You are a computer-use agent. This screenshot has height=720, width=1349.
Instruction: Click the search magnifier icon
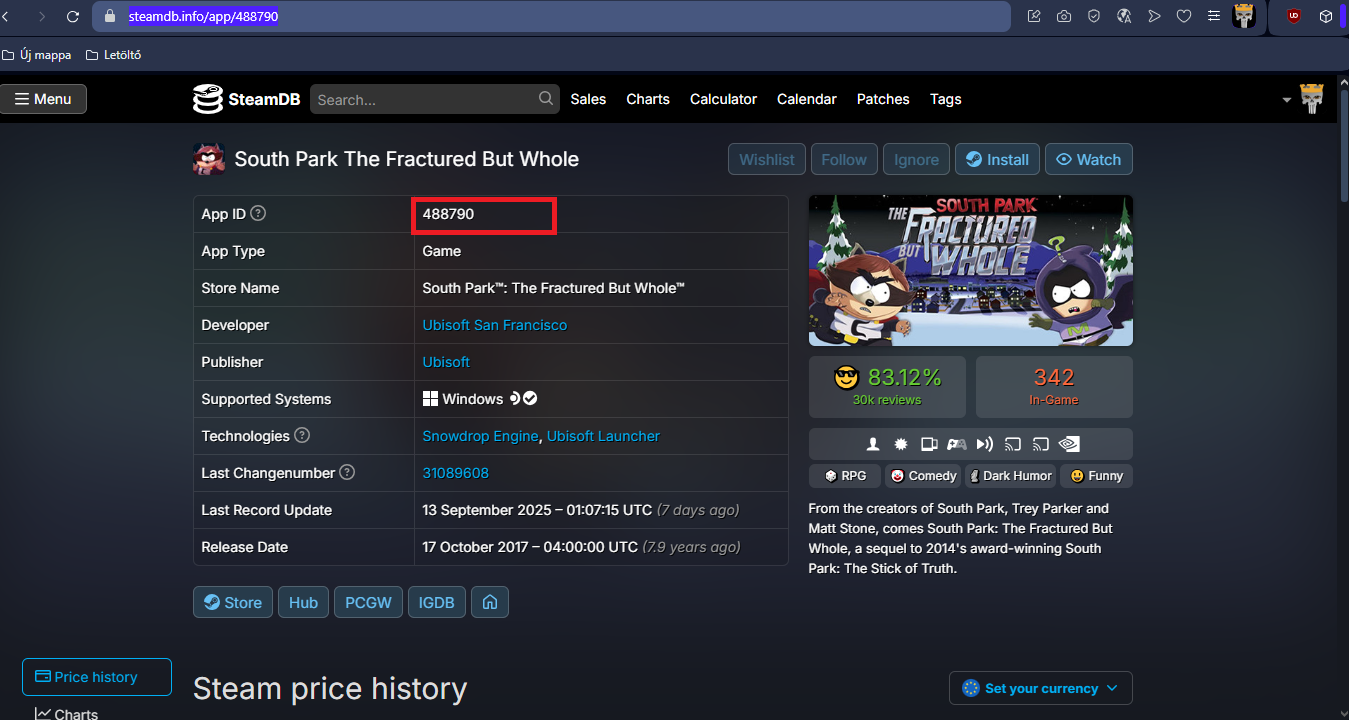pos(546,98)
